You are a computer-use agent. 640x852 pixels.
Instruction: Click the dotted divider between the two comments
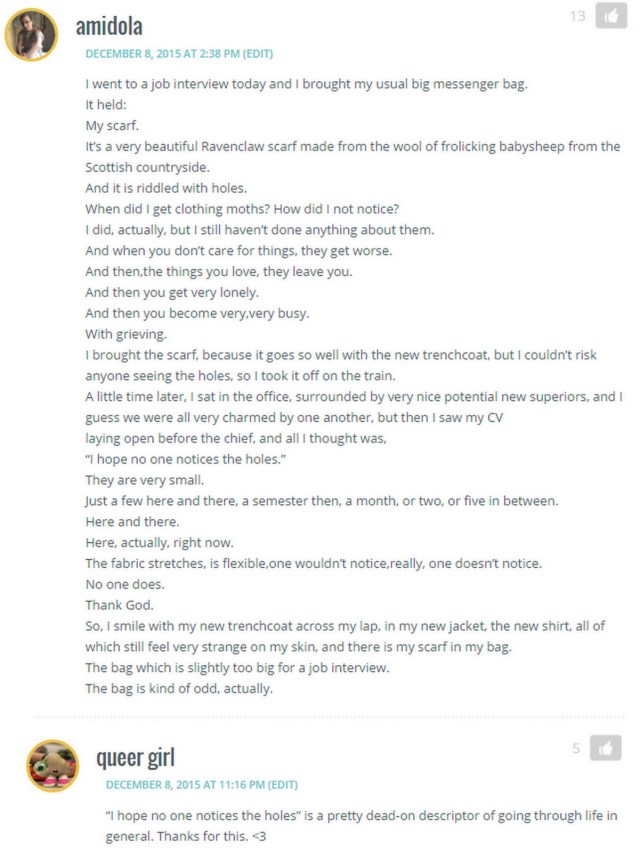click(x=329, y=717)
